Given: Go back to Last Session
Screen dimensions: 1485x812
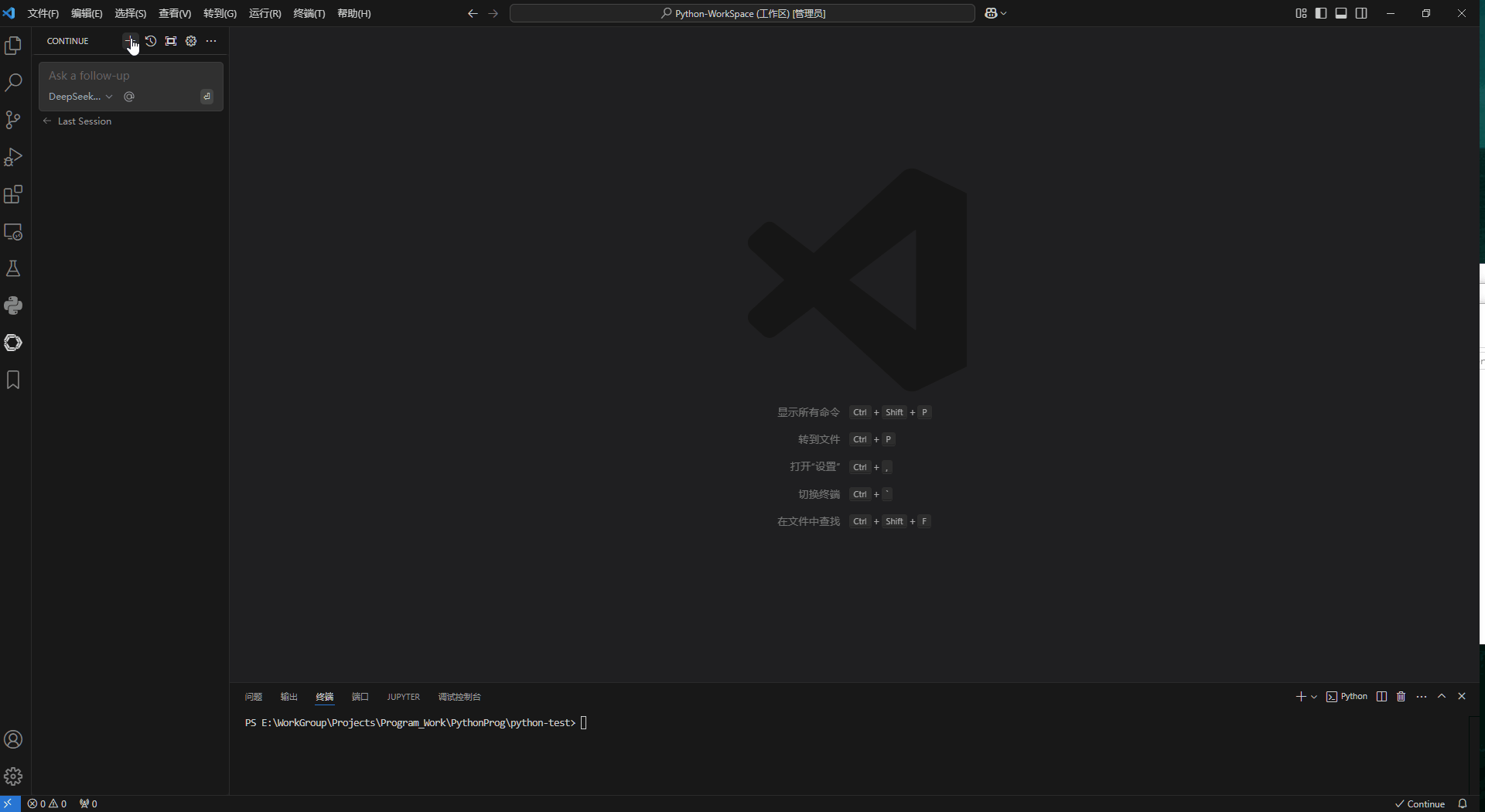Looking at the screenshot, I should pos(84,121).
